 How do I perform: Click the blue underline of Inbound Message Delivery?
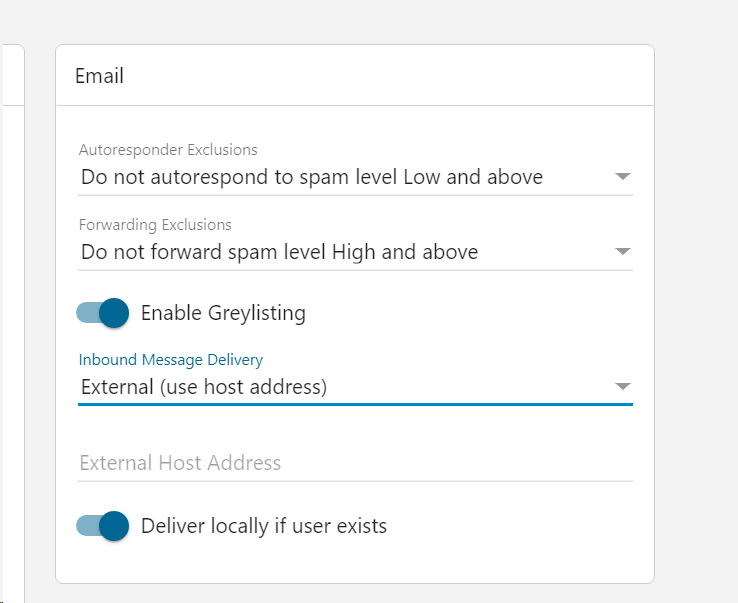tap(355, 404)
